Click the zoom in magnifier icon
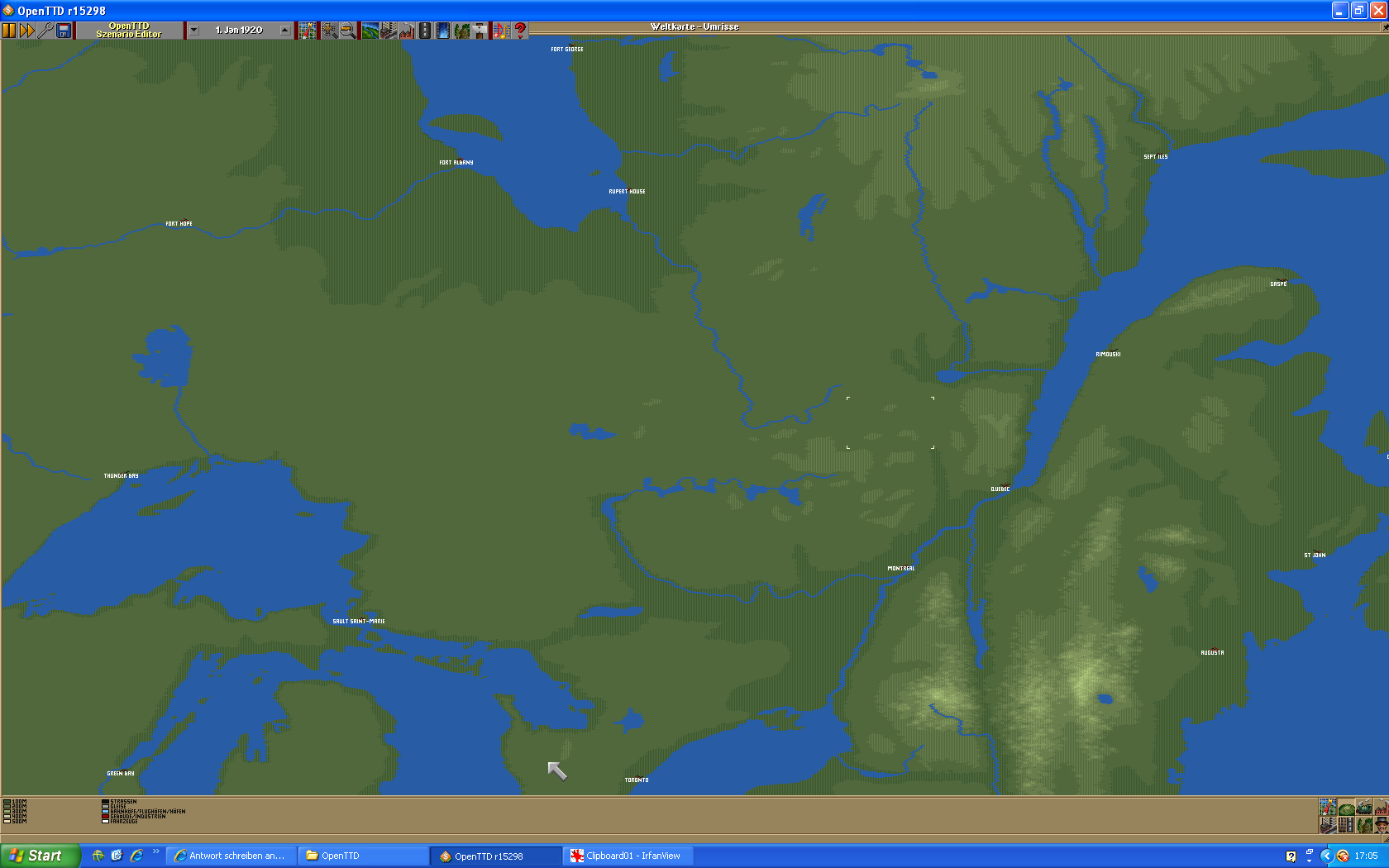The width and height of the screenshot is (1389, 868). click(329, 31)
